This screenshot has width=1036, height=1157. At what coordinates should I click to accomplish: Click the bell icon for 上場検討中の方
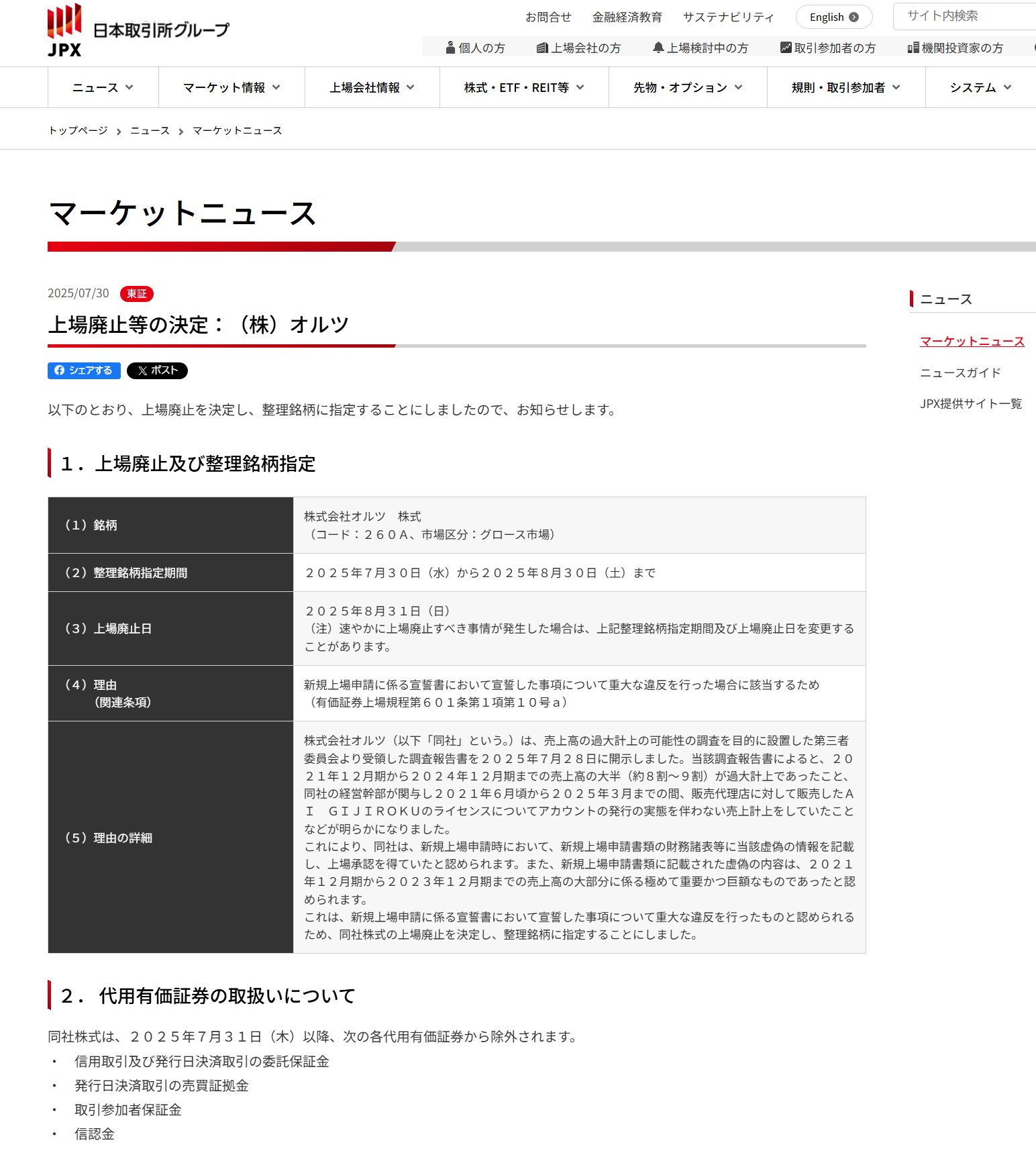658,48
